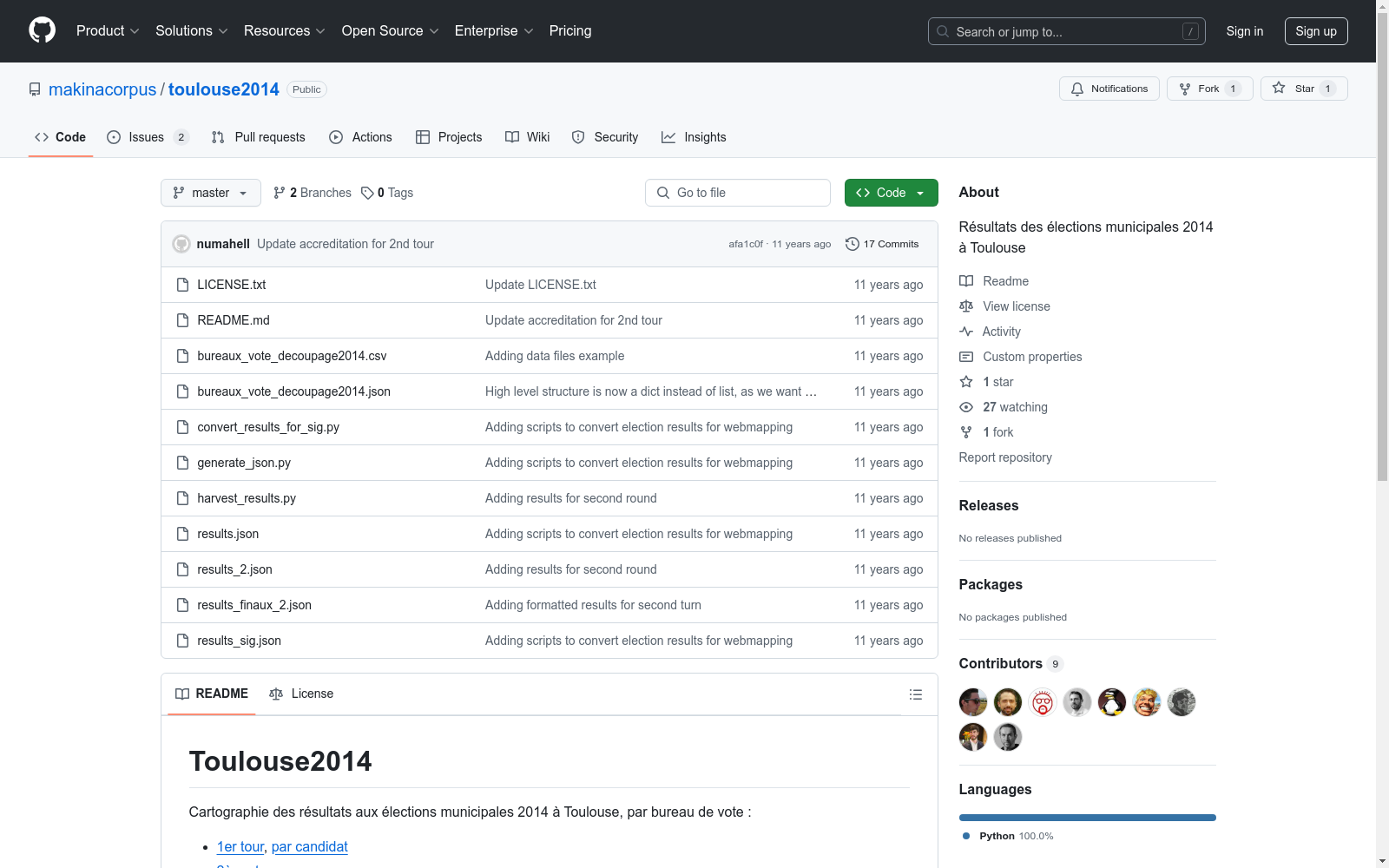This screenshot has height=868, width=1389.
Task: Click the first contributor avatar
Action: [973, 702]
